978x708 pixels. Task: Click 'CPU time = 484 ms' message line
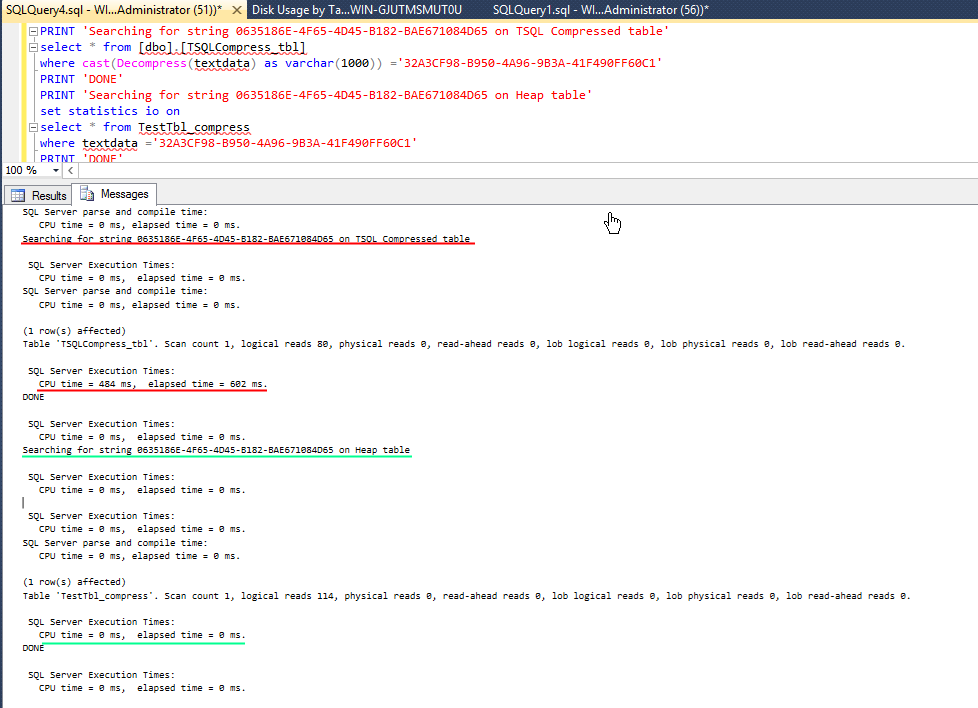[x=152, y=384]
